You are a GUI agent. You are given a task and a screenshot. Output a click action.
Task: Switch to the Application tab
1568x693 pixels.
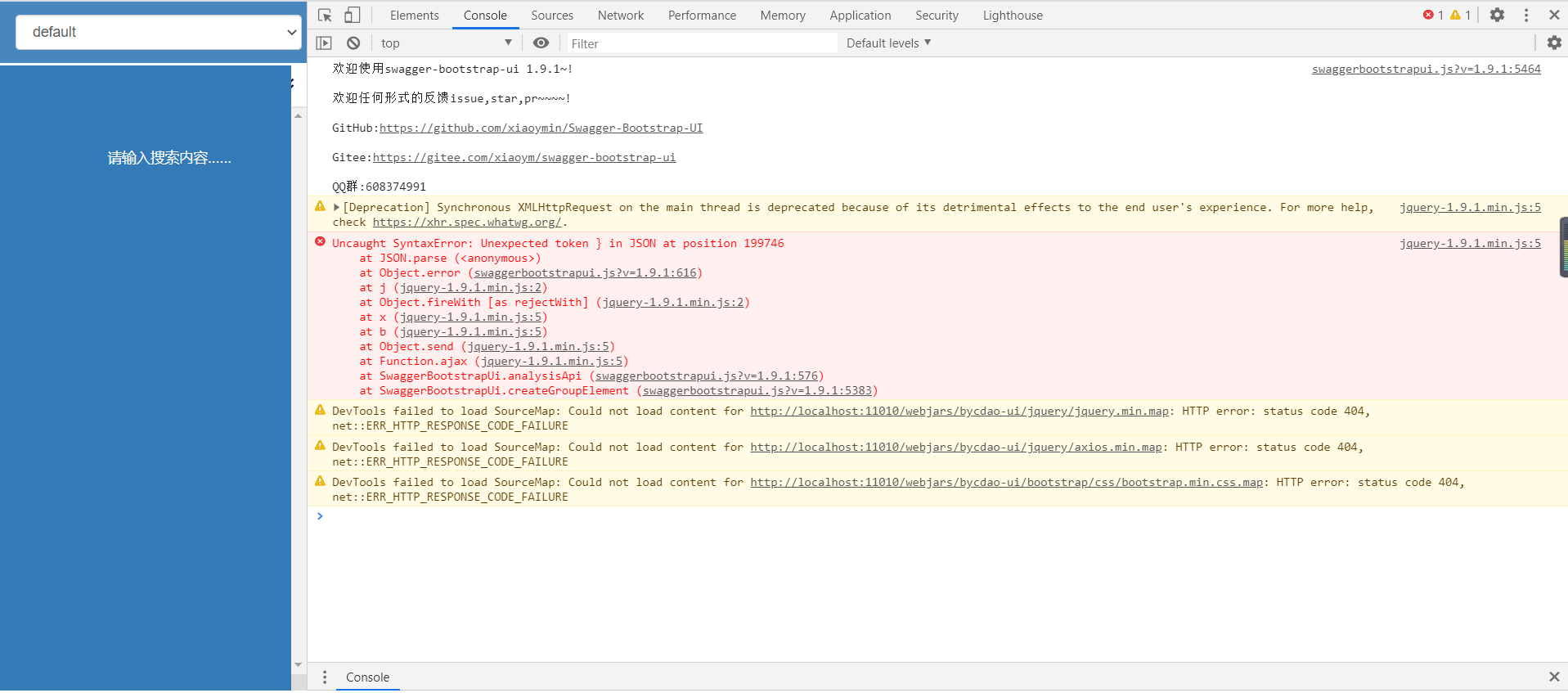(860, 15)
